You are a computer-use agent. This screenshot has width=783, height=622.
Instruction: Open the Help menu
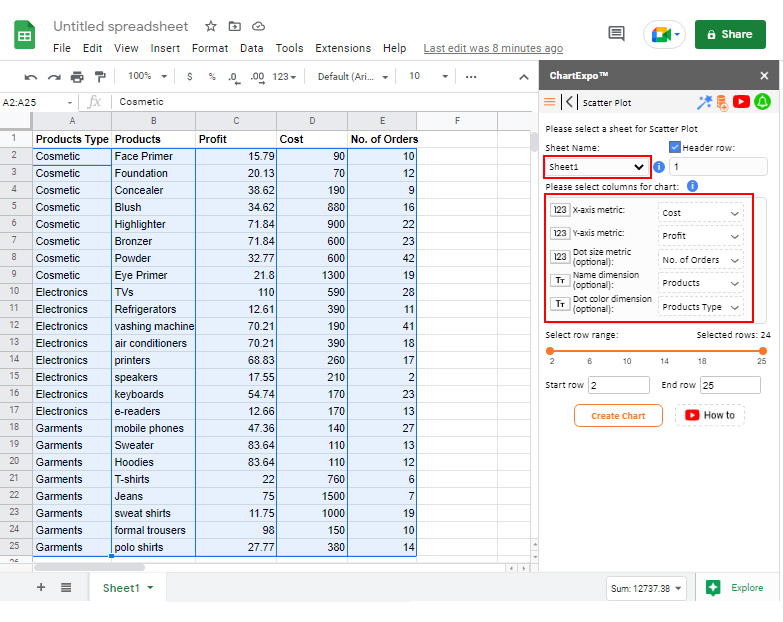394,48
